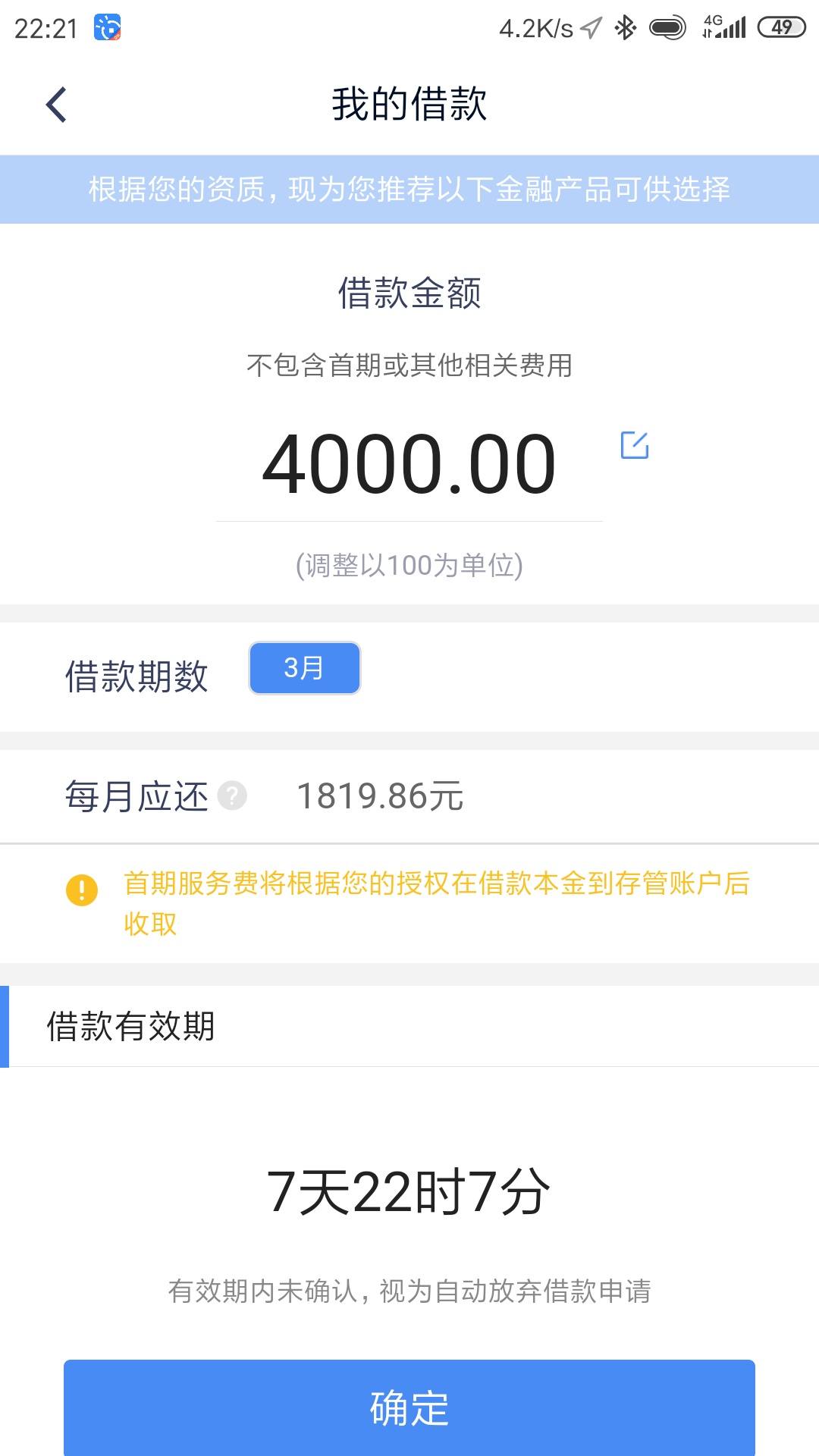Tap the 每月应还 label
The width and height of the screenshot is (819, 1456).
tap(136, 796)
